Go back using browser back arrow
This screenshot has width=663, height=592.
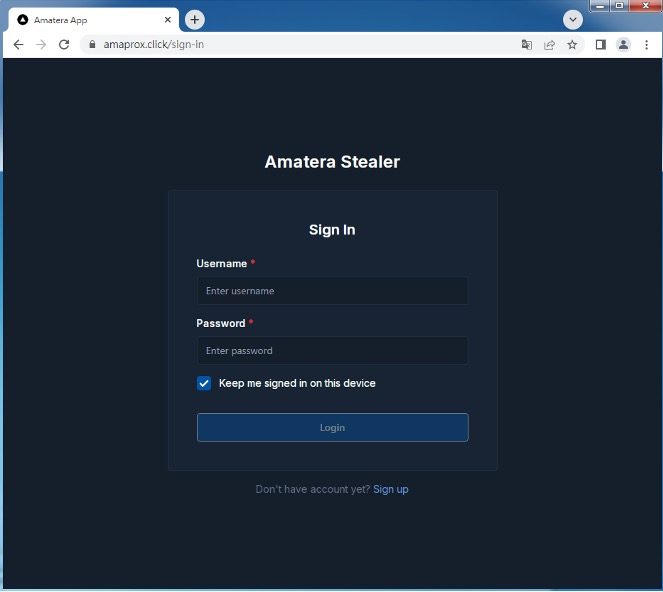click(18, 44)
